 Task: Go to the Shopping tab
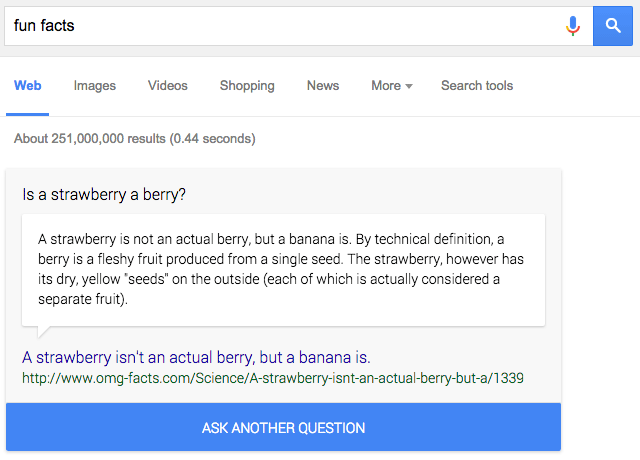(247, 86)
